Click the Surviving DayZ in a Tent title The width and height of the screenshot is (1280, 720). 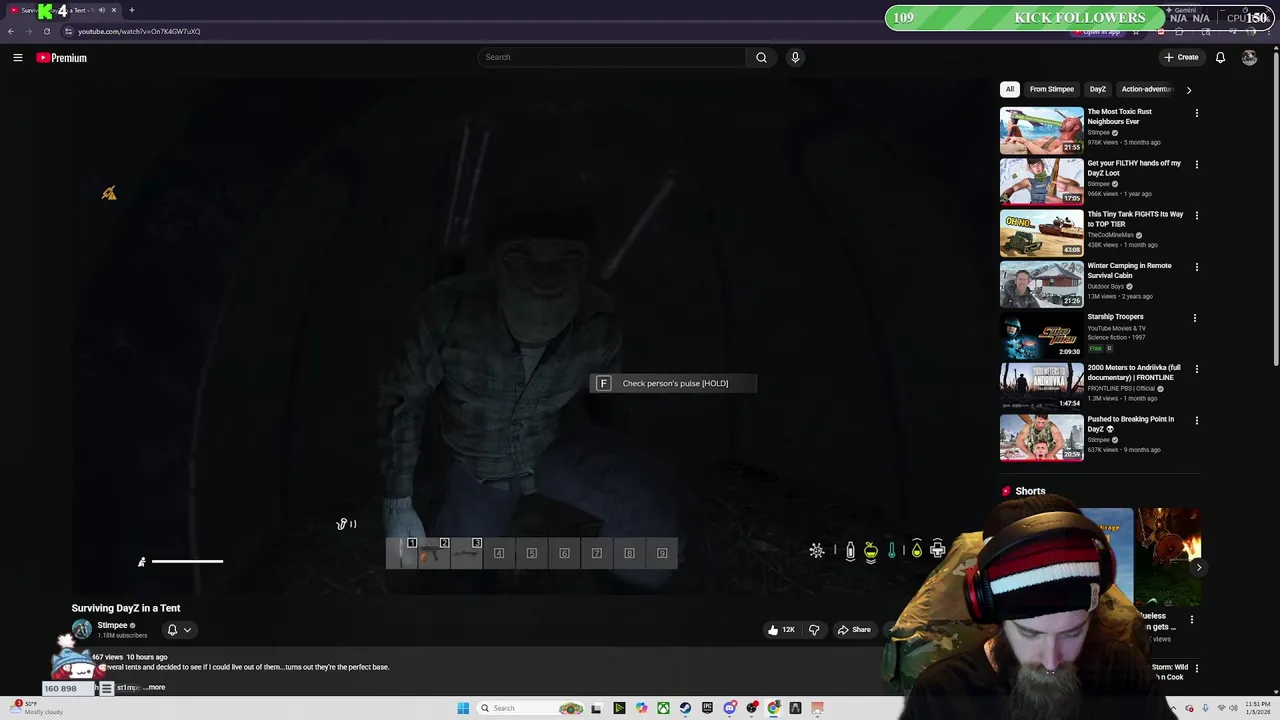(x=126, y=608)
